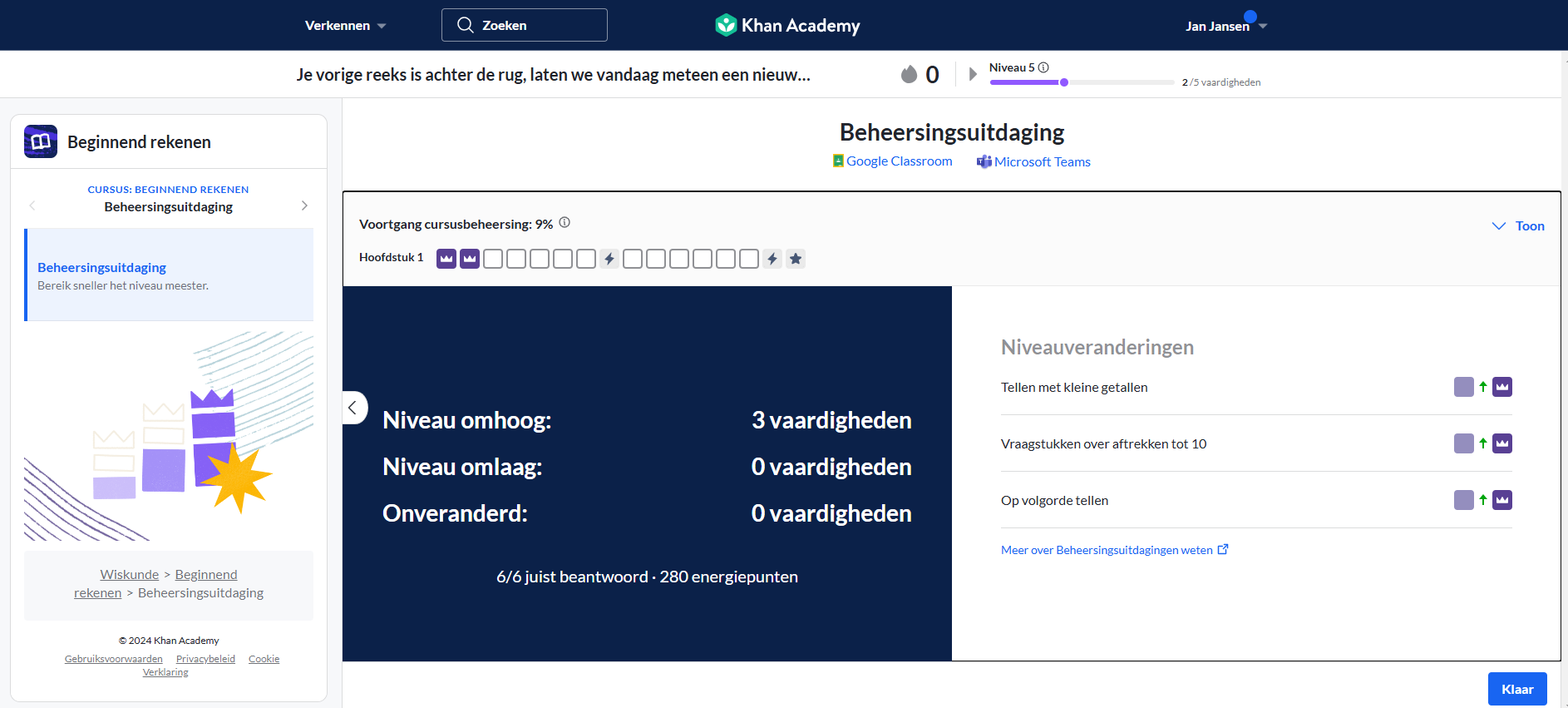Click the second mastered crown in Hoofdstuk 1
Viewport: 1568px width, 708px height.
point(470,259)
